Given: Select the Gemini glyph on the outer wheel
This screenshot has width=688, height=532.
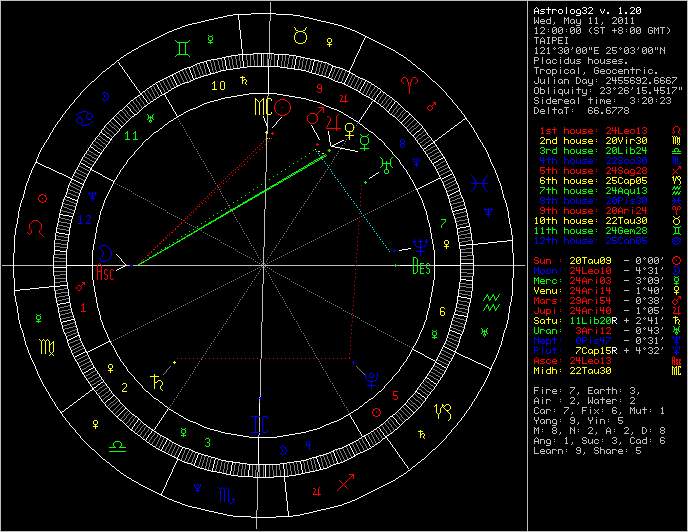Looking at the screenshot, I should pos(183,47).
